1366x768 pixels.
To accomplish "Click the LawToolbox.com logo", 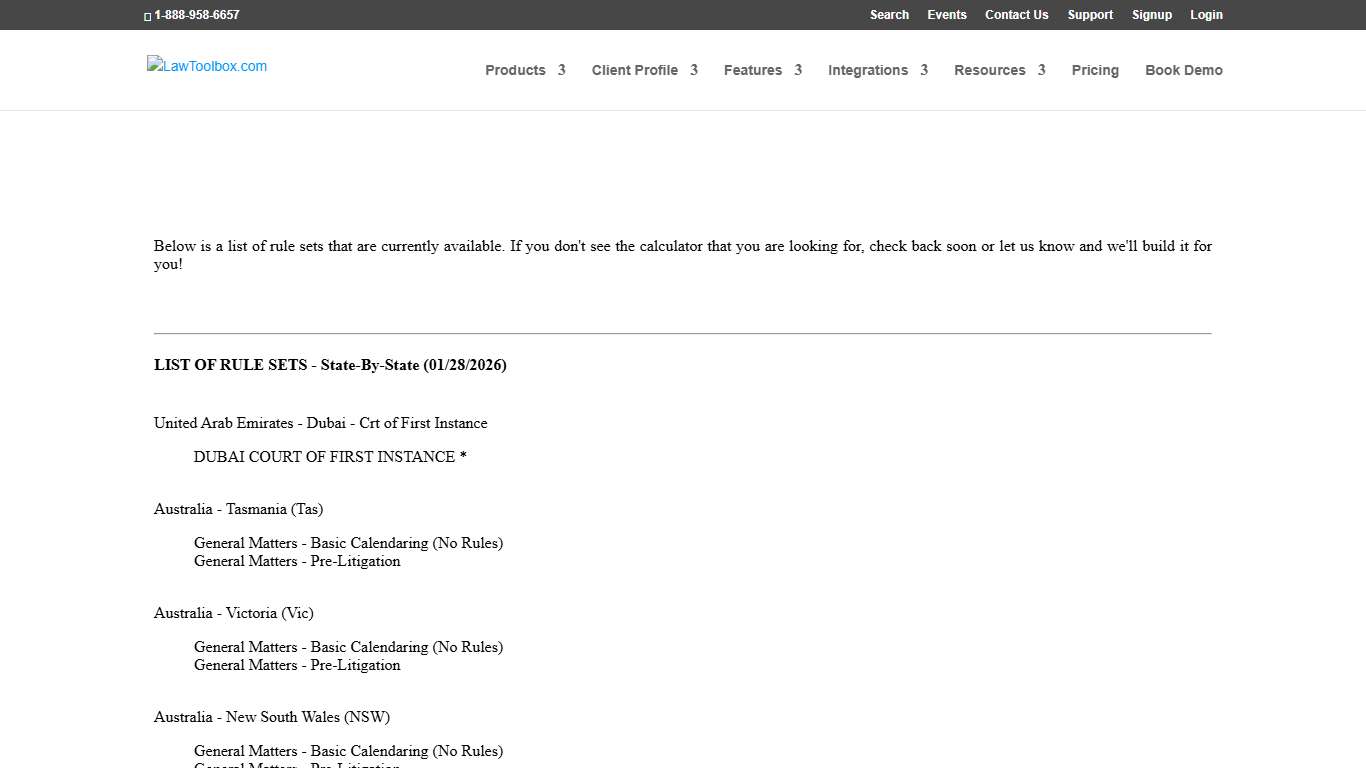I will tap(207, 66).
